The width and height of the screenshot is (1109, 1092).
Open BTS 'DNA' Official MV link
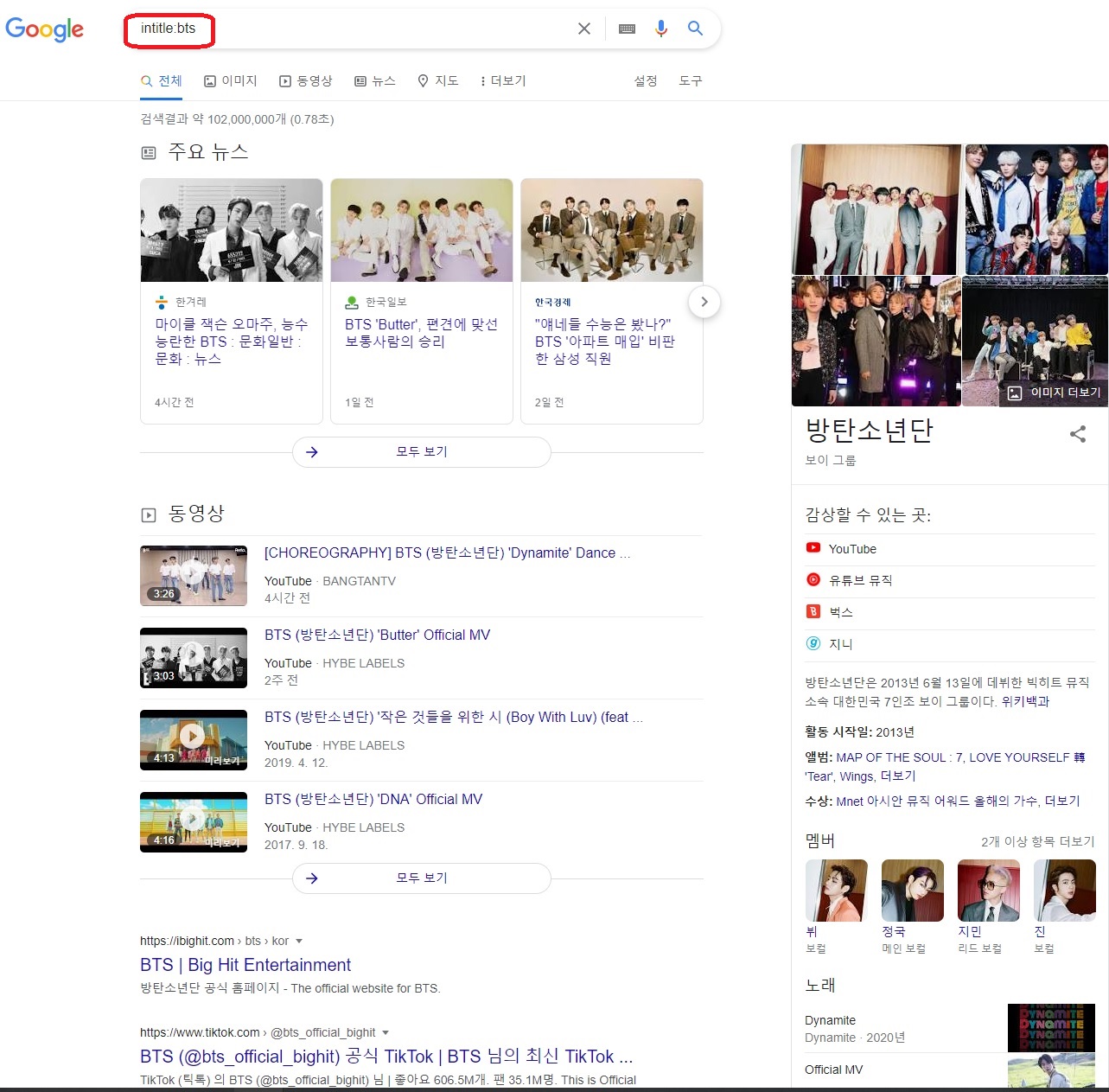click(x=373, y=799)
